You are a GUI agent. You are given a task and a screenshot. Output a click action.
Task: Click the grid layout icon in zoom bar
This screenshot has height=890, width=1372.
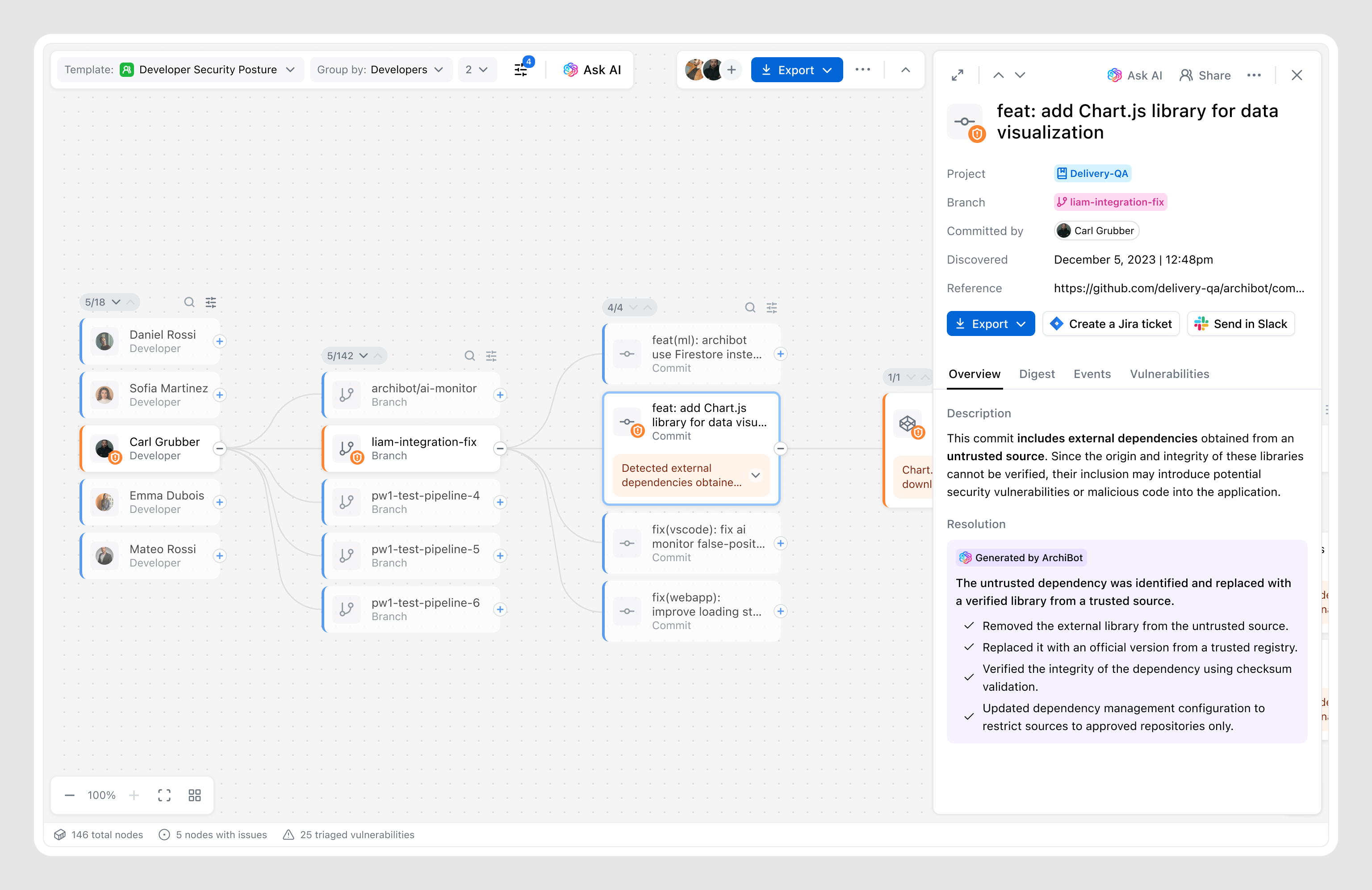[x=195, y=795]
